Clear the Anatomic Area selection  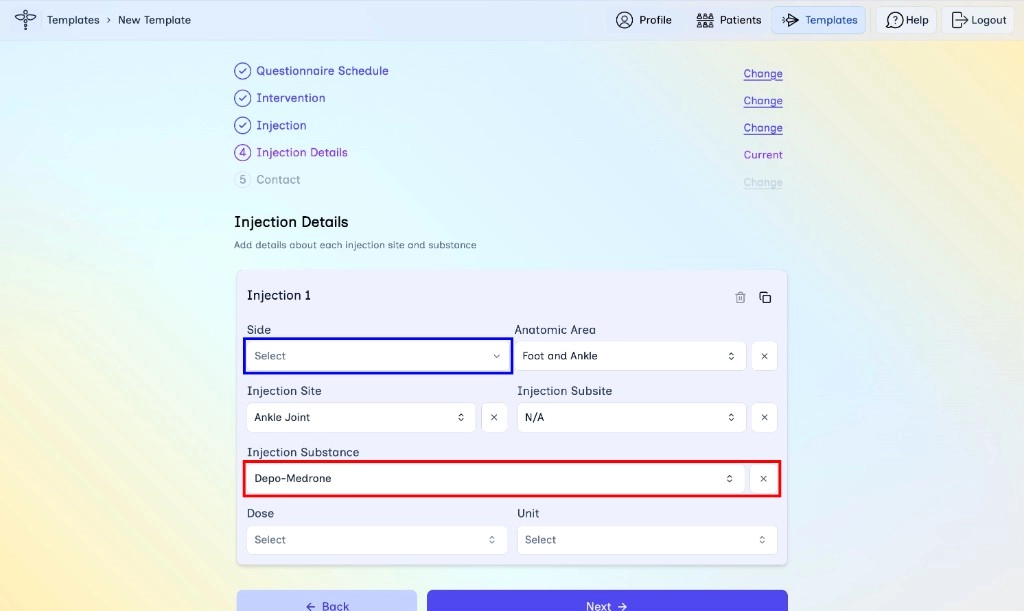(x=764, y=356)
